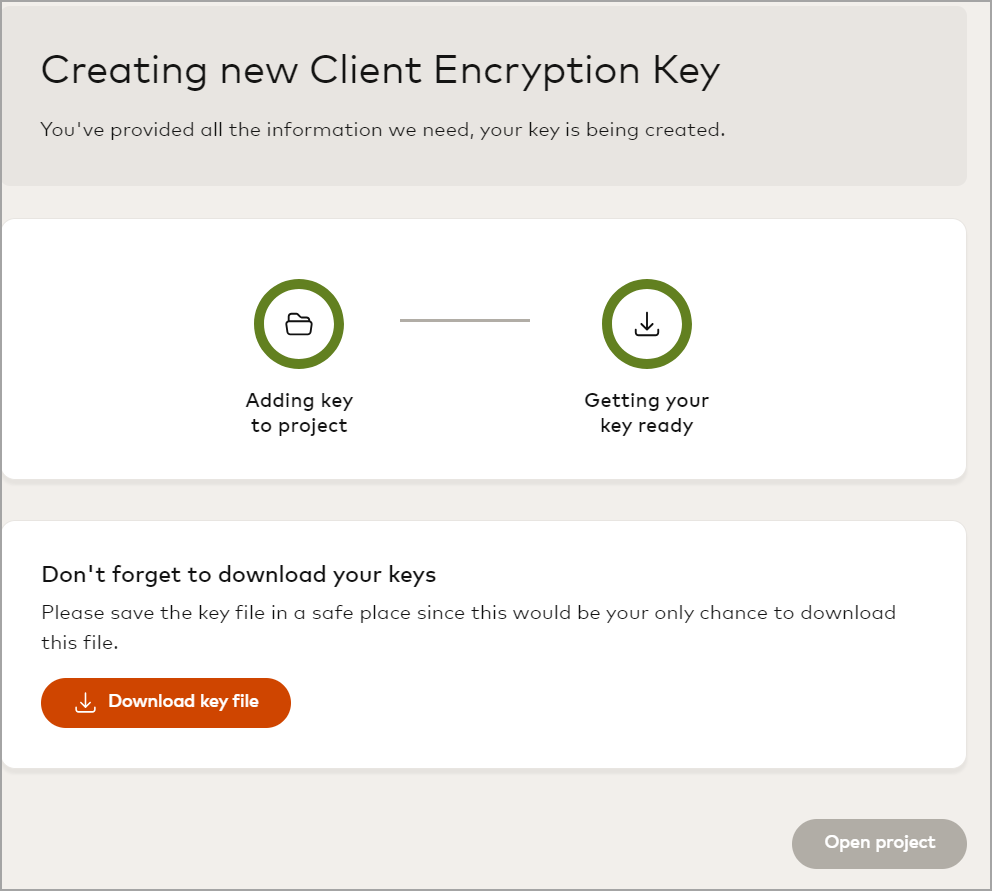This screenshot has width=992, height=891.
Task: Click the "Please save the key file" paragraph
Action: coord(468,612)
